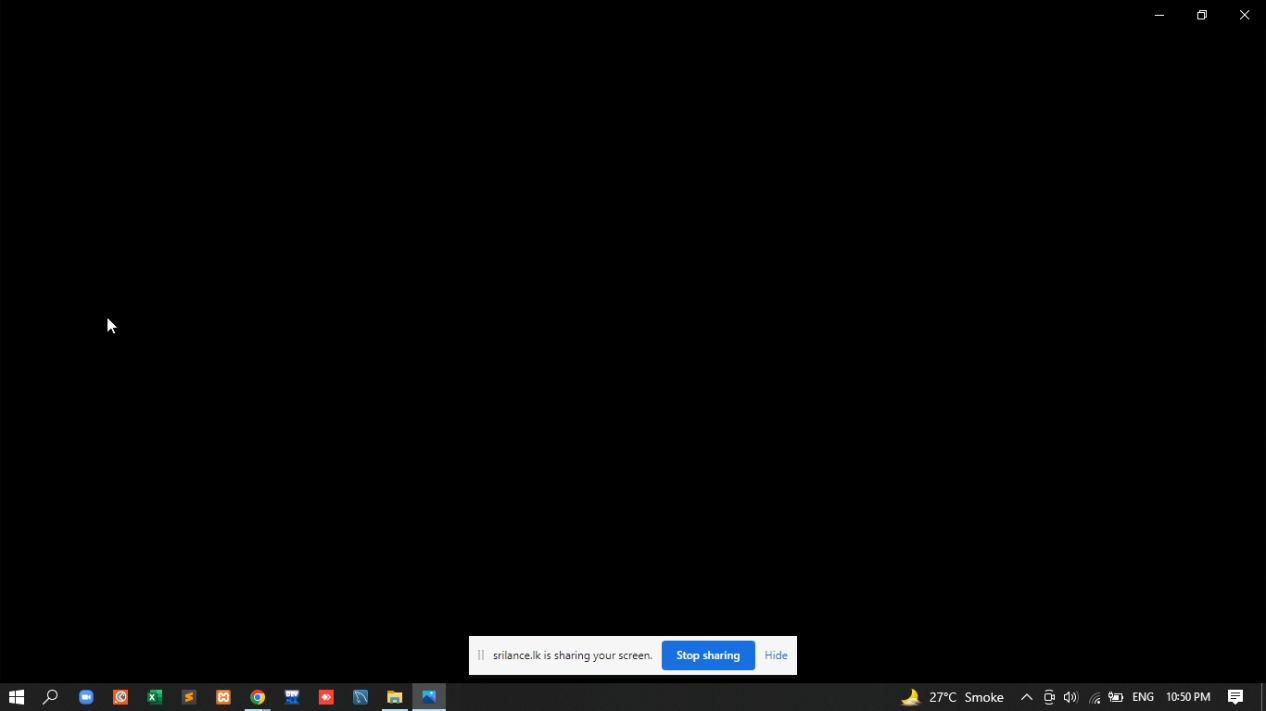Open the Action Center notifications
Screen dimensions: 1266x711
pyautogui.click(x=1235, y=697)
